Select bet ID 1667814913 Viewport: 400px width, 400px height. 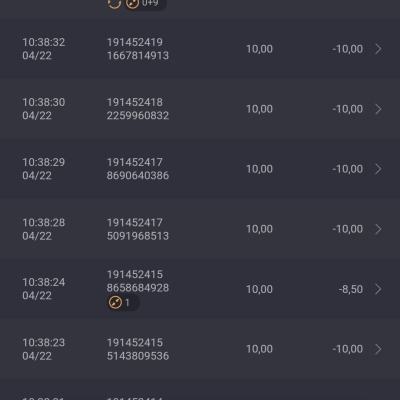click(138, 55)
